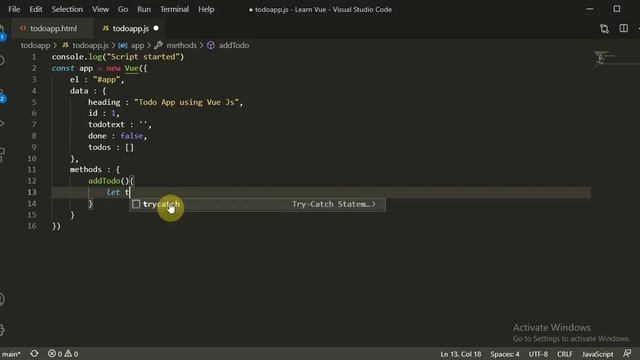Select addTodo symbol in breadcrumb
Image resolution: width=640 pixels, height=360 pixels.
233,45
